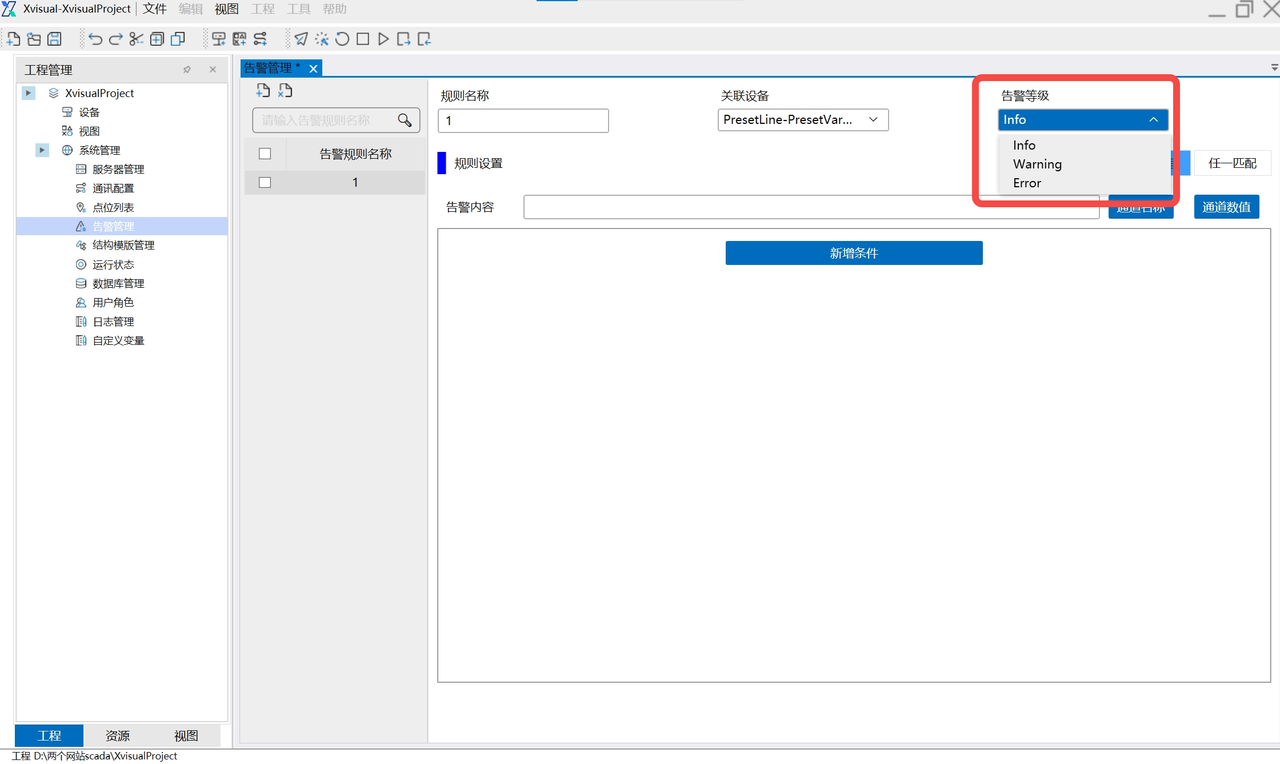
Task: Pin the 工程管理 panel
Action: [x=187, y=70]
